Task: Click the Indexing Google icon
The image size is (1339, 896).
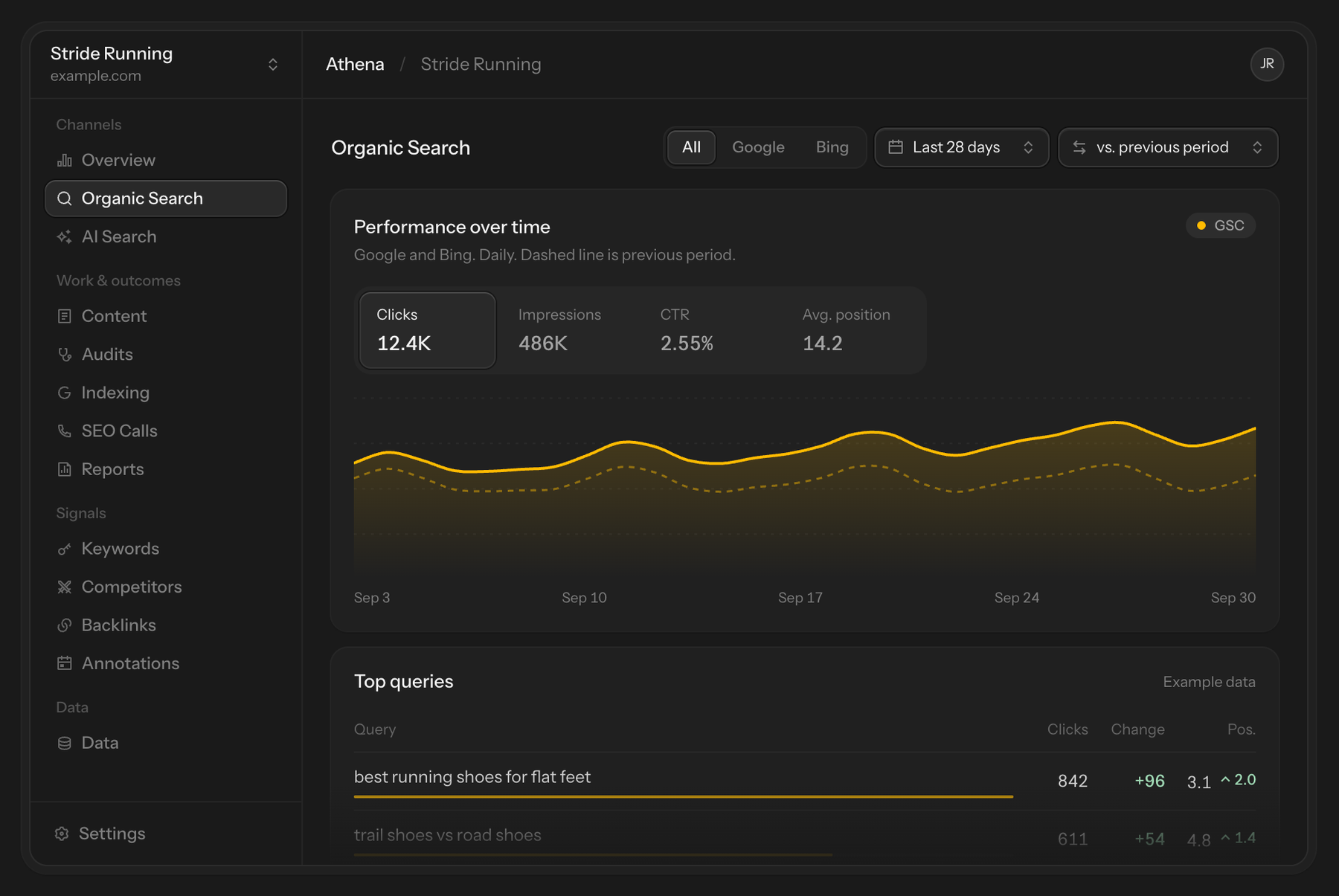Action: pos(65,393)
